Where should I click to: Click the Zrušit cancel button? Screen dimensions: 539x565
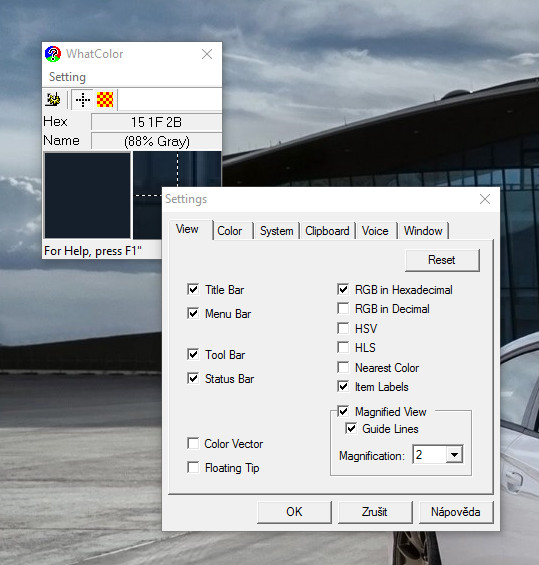click(375, 512)
